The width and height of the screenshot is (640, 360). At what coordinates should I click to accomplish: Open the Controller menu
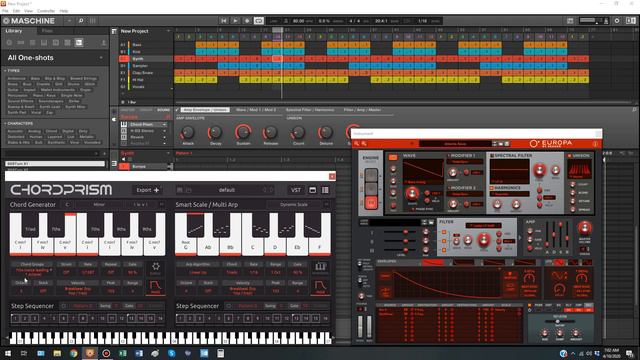pyautogui.click(x=46, y=11)
